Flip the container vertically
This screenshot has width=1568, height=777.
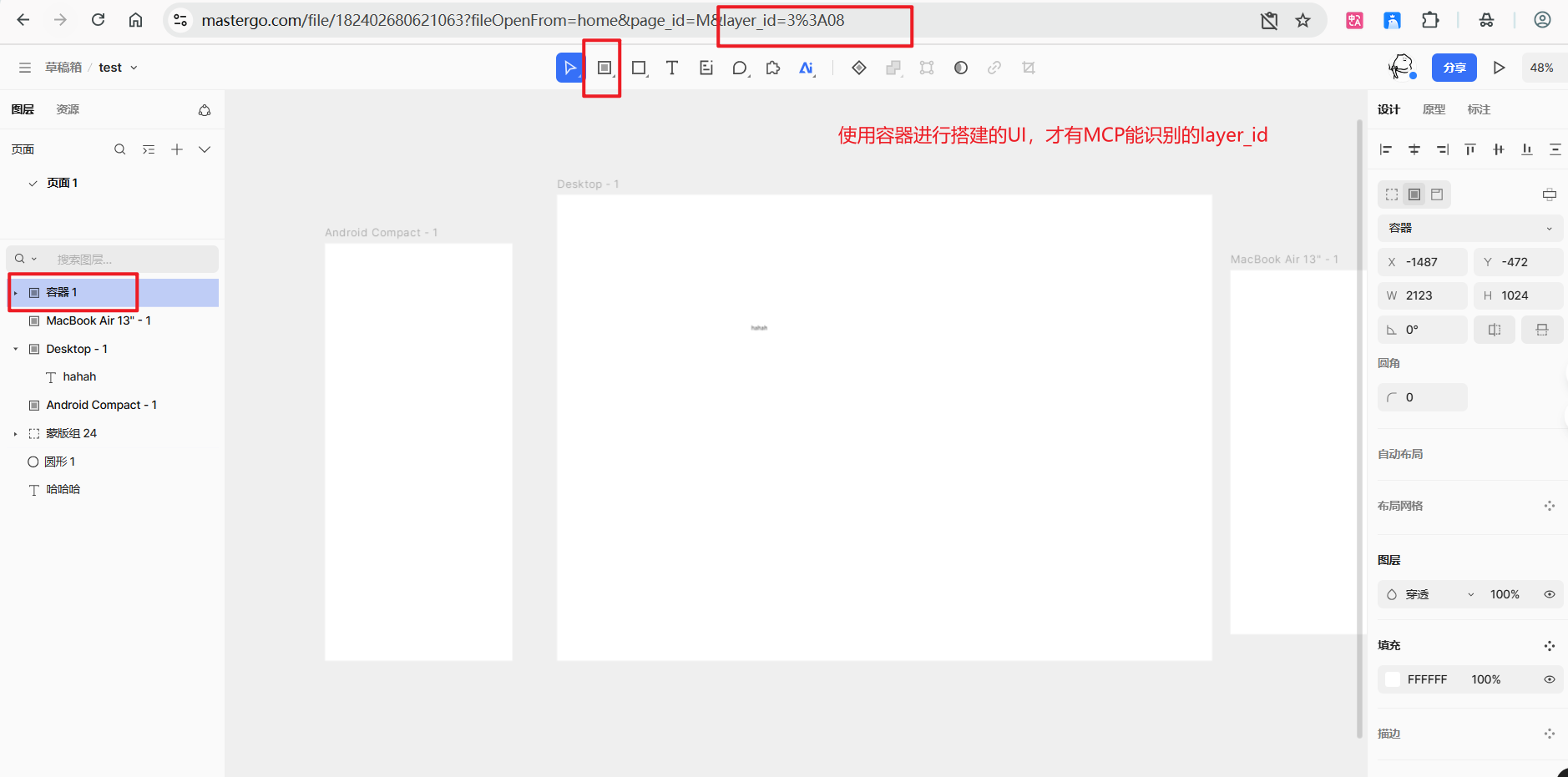(x=1542, y=330)
